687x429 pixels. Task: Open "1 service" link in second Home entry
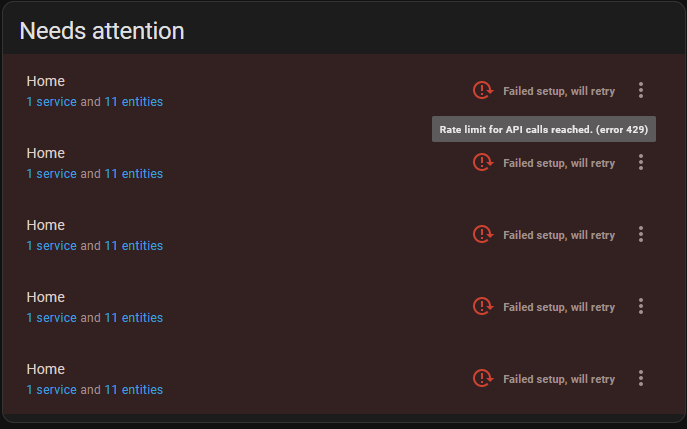coord(51,174)
